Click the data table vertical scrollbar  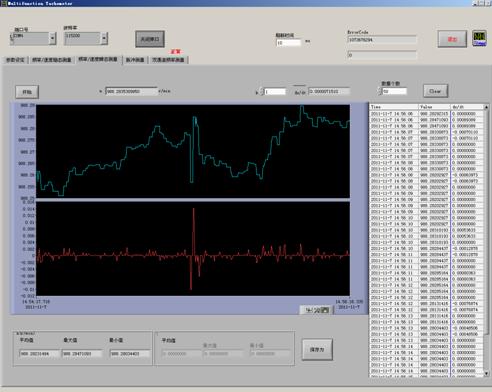click(486, 240)
